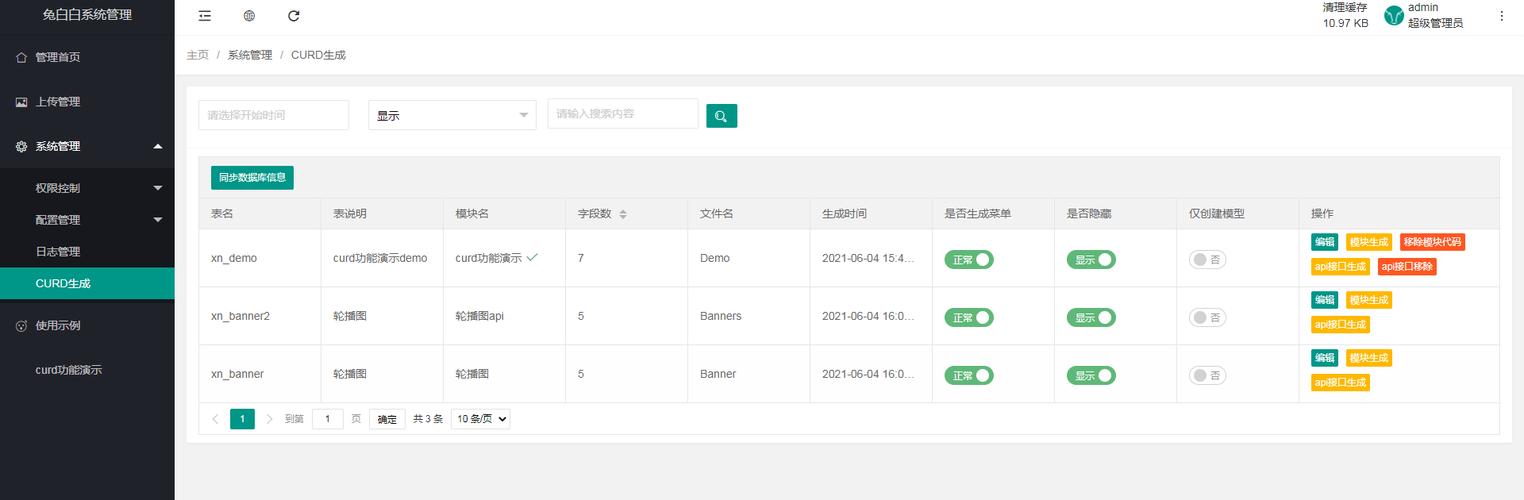
Task: Select CURD生成 in the sidebar
Action: (x=87, y=284)
